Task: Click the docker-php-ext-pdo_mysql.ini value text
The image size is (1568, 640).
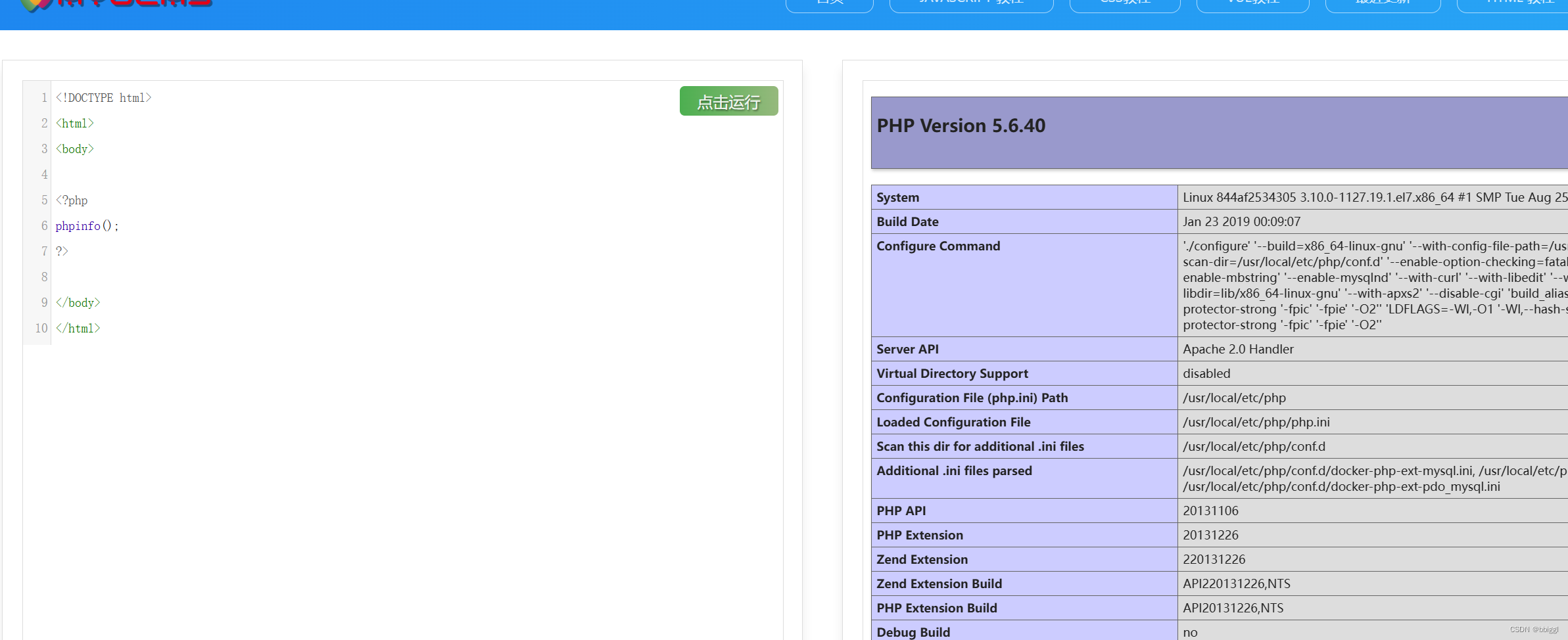Action: 1342,486
